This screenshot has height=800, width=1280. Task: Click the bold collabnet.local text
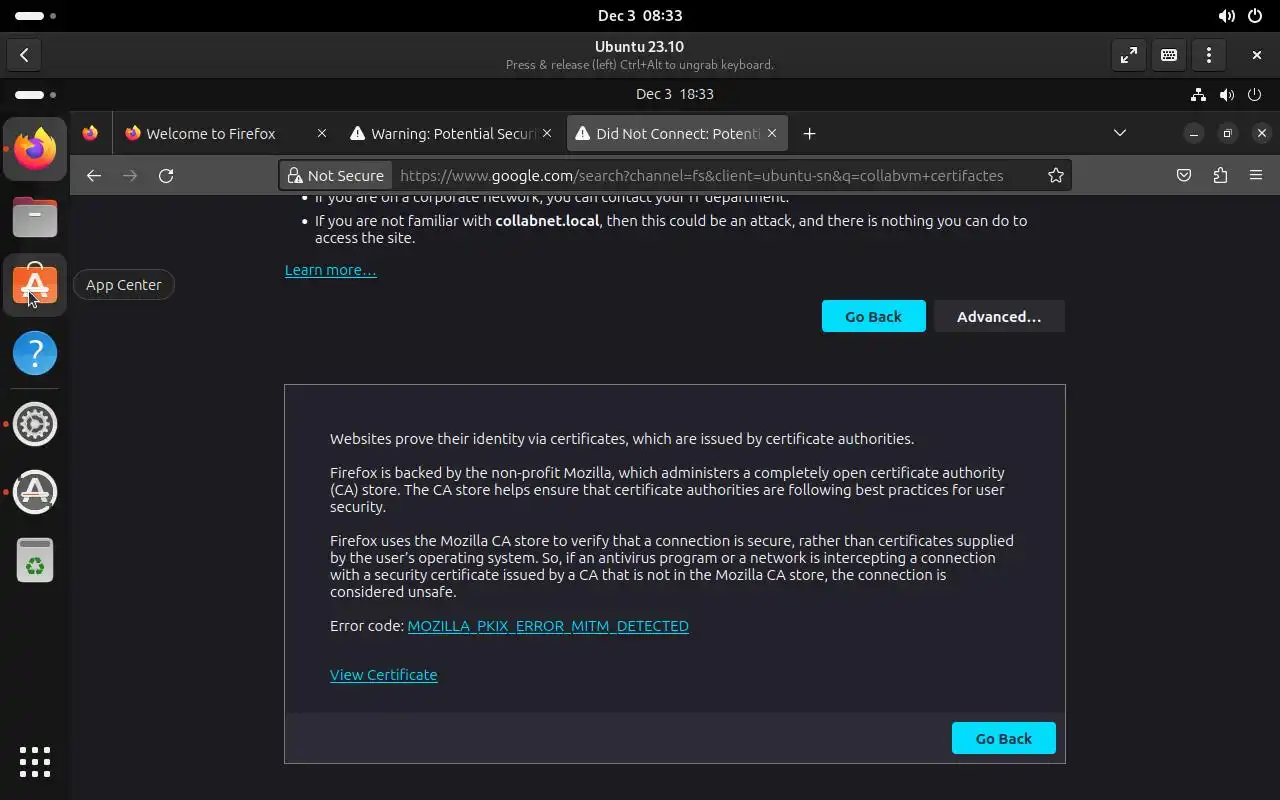click(547, 221)
